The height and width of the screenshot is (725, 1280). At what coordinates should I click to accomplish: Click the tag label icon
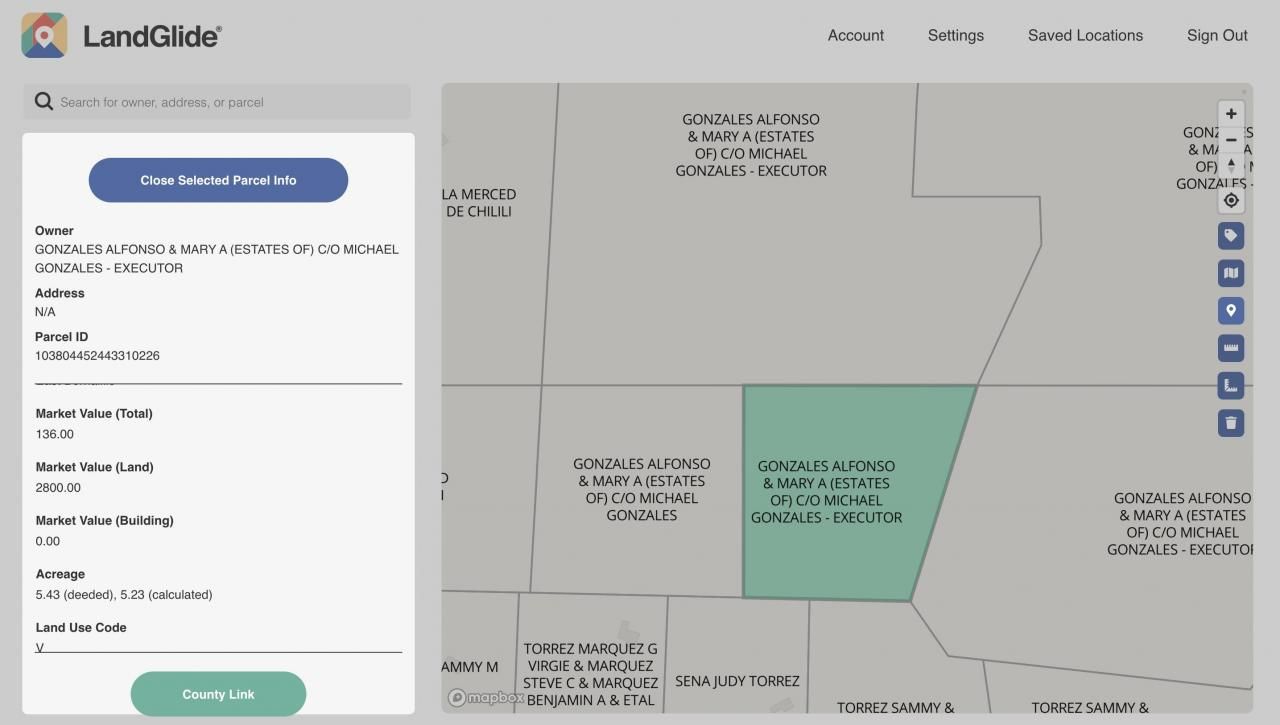click(1231, 236)
